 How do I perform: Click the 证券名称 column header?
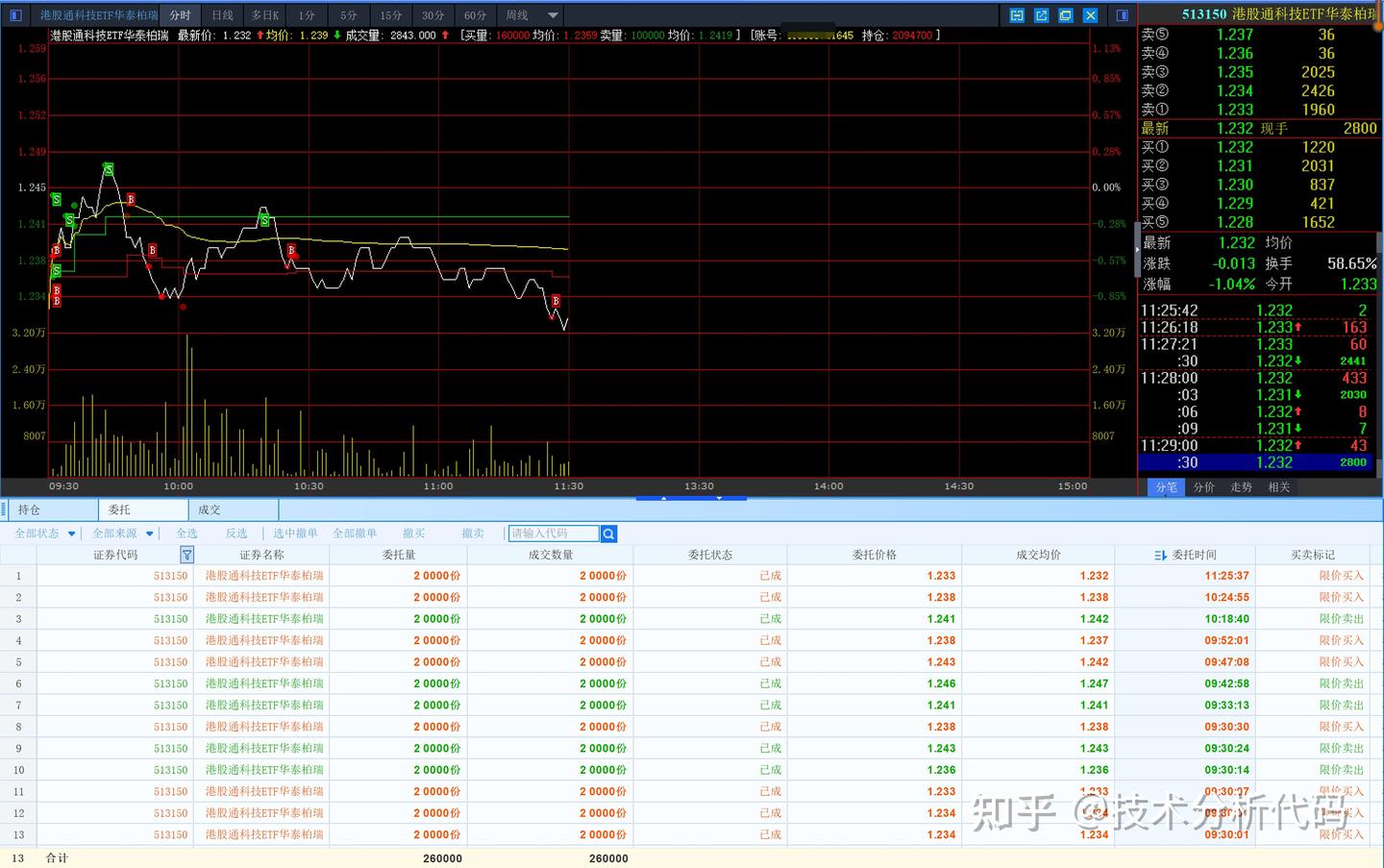click(x=261, y=555)
